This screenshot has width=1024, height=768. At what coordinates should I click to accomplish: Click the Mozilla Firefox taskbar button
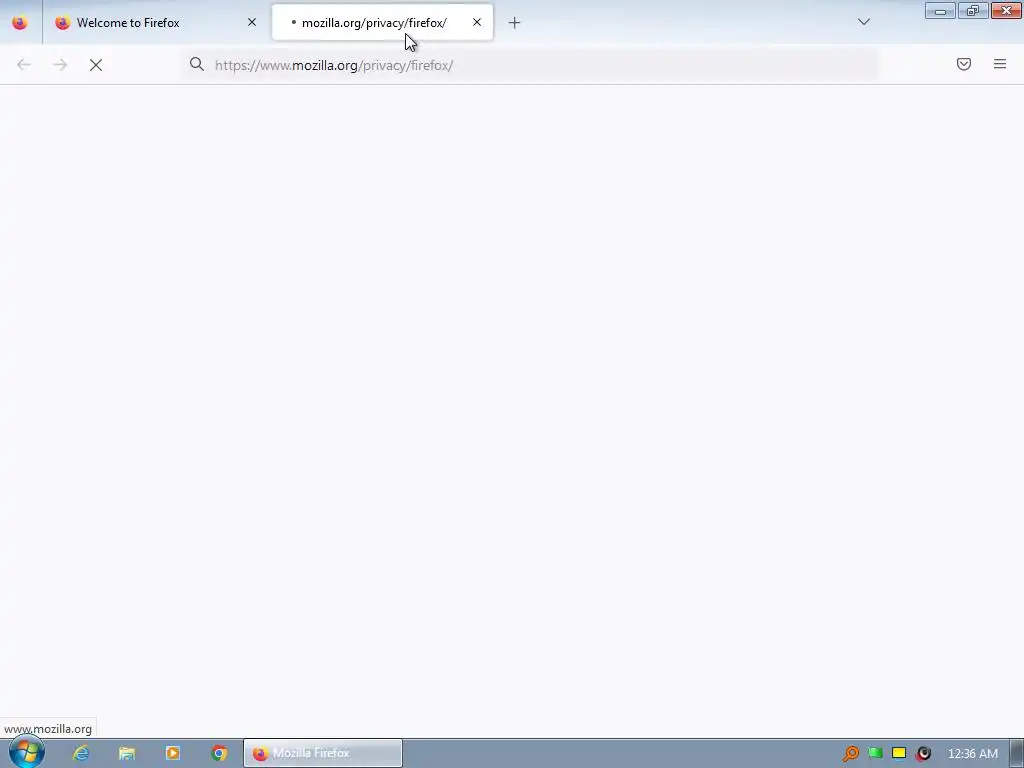click(323, 753)
